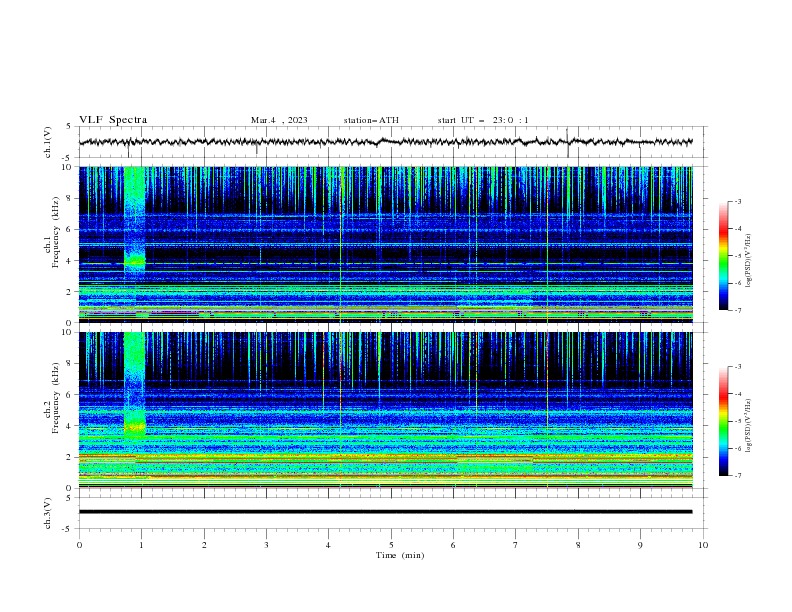Screen dimensions: 792x612
Task: Click the time axis tick label "0"
Action: [79, 545]
